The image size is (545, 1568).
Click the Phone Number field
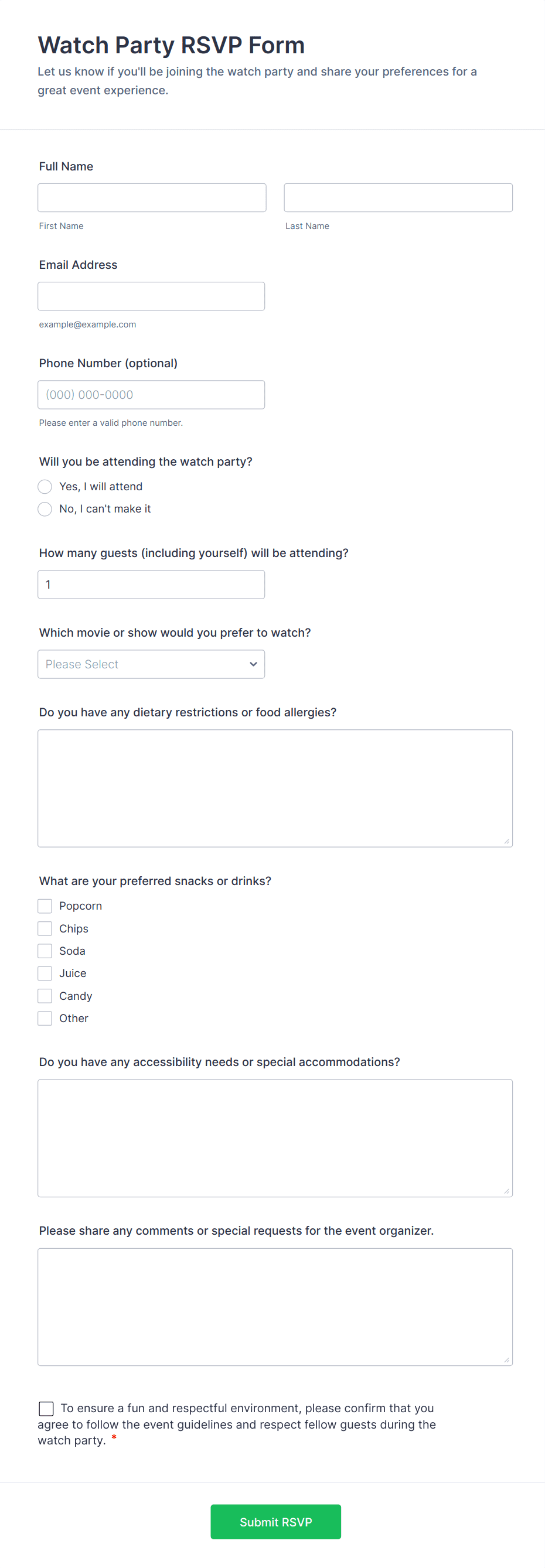tap(151, 395)
